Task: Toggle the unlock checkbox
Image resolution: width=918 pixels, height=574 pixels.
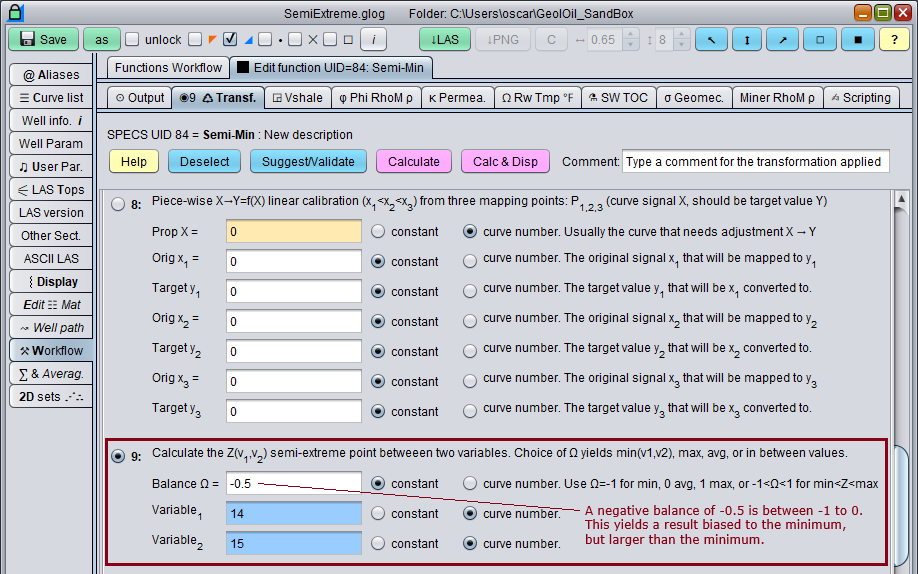Action: 132,39
